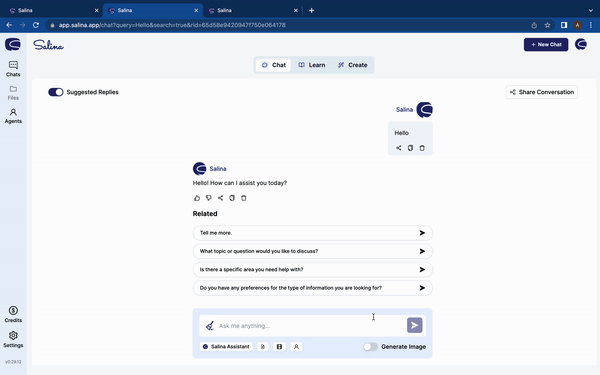Switch to the Create tab
The width and height of the screenshot is (600, 375).
coord(352,65)
